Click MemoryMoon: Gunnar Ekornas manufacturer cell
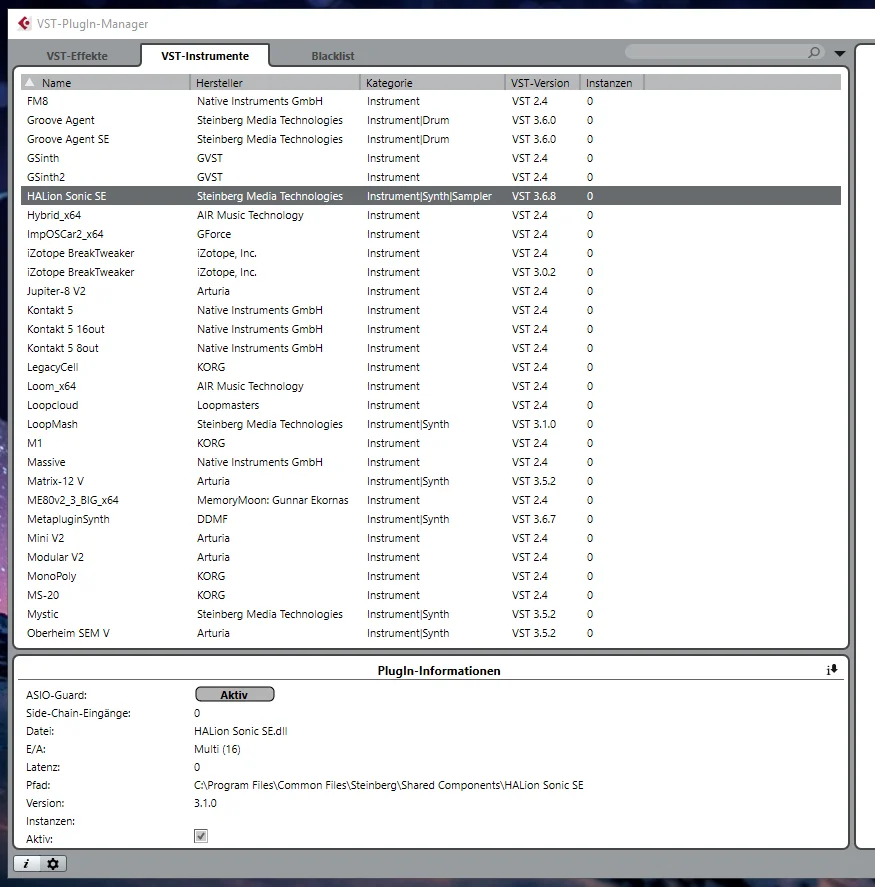 point(273,500)
